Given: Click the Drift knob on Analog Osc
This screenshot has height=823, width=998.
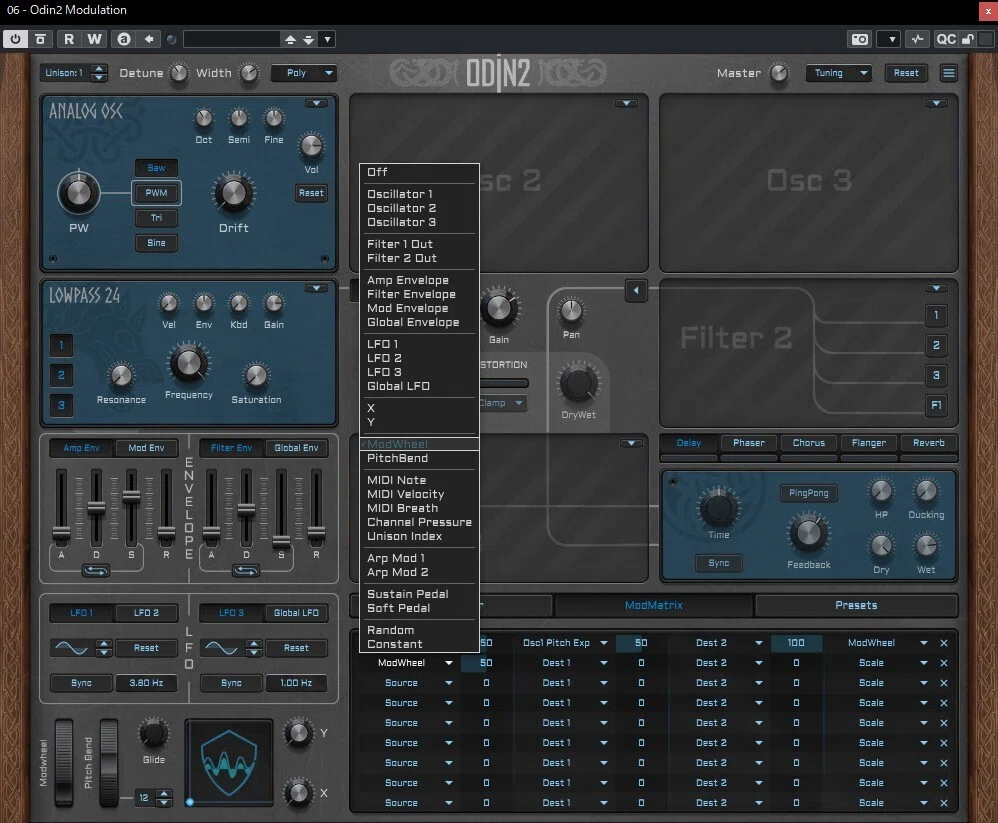Looking at the screenshot, I should [x=234, y=193].
